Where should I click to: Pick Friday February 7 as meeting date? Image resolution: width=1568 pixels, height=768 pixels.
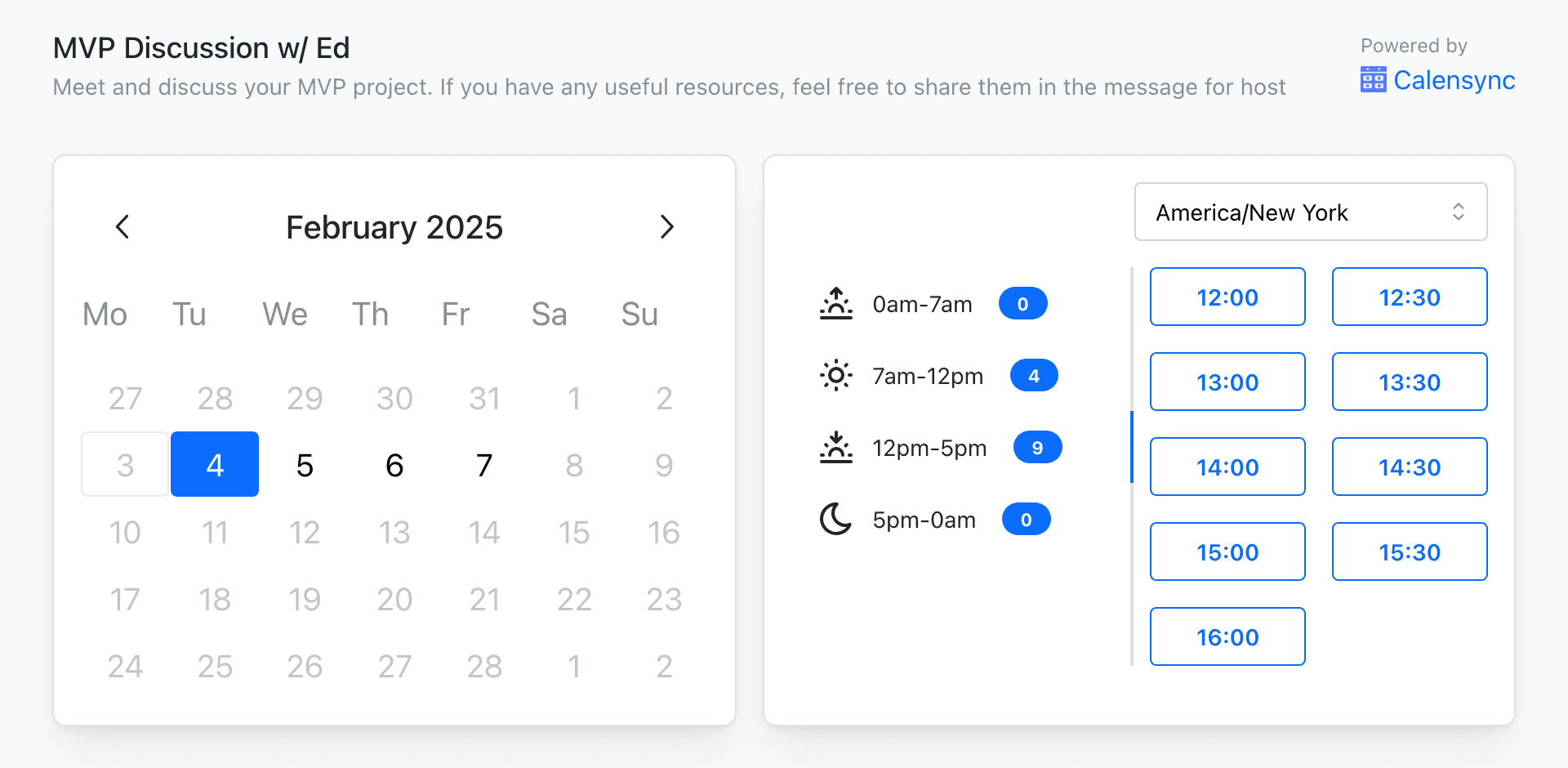(x=484, y=464)
